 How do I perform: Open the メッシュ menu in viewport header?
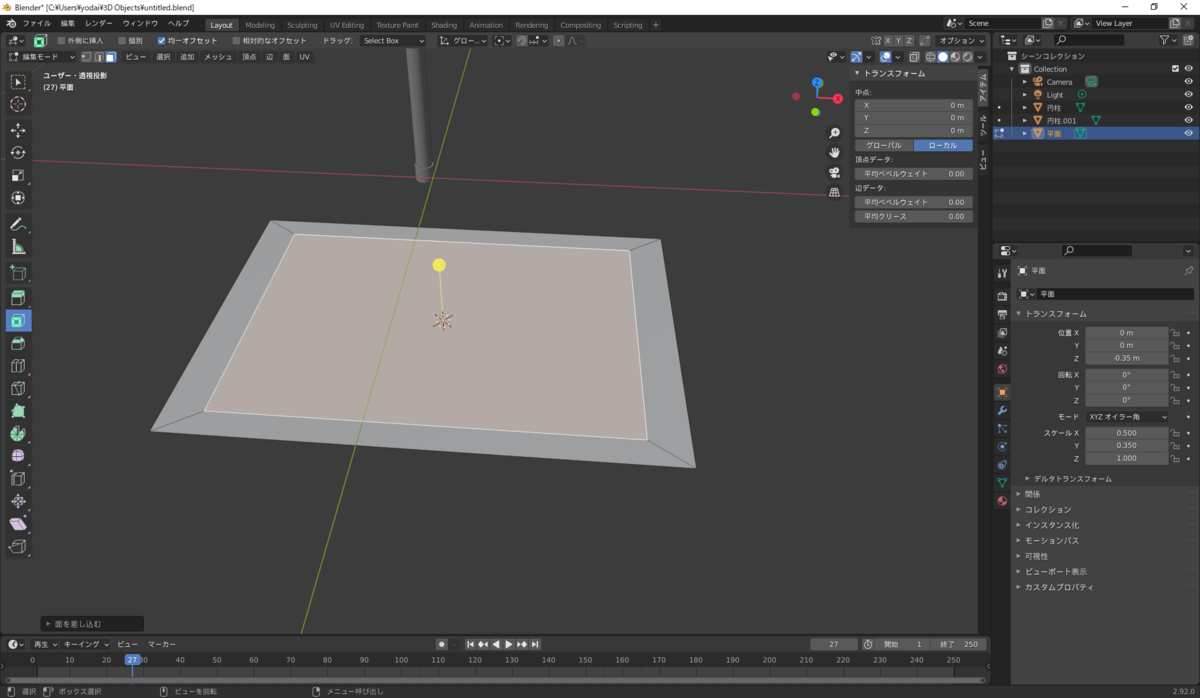(218, 57)
